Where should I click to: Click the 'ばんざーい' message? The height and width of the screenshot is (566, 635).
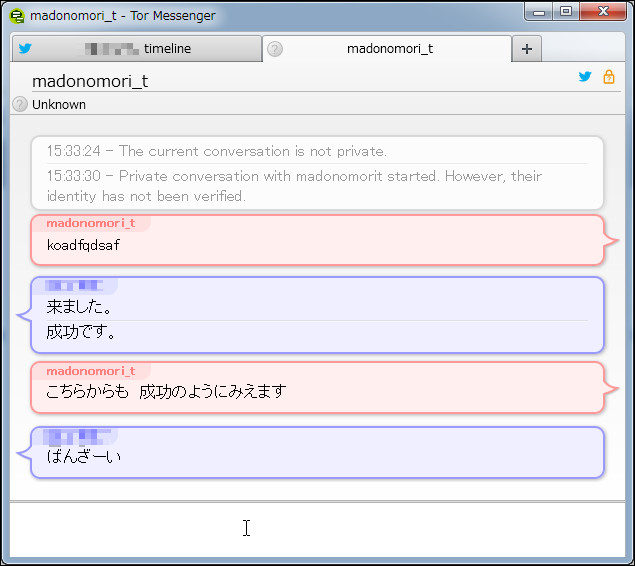[84, 457]
